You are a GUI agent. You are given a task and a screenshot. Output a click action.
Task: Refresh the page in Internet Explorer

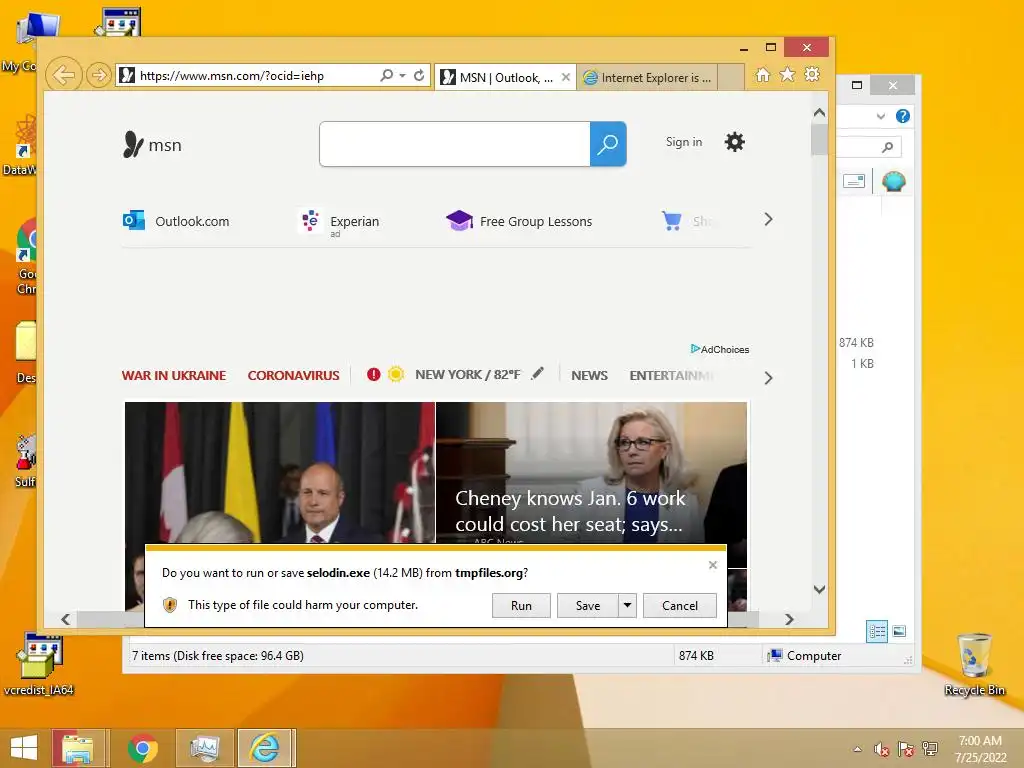[419, 75]
